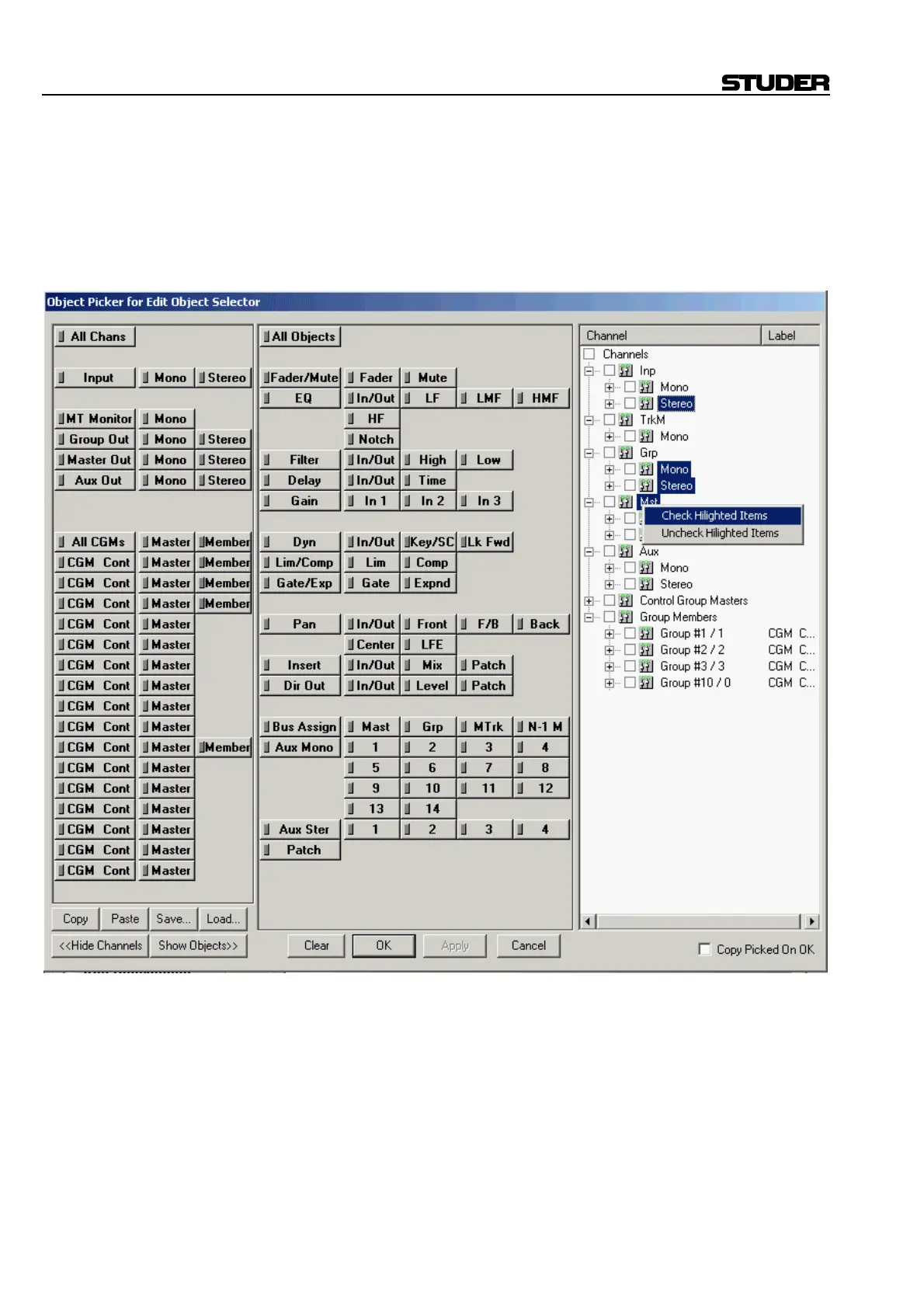Expand the Group #3 / 3 node
Image resolution: width=924 pixels, height=1308 pixels.
pos(610,666)
